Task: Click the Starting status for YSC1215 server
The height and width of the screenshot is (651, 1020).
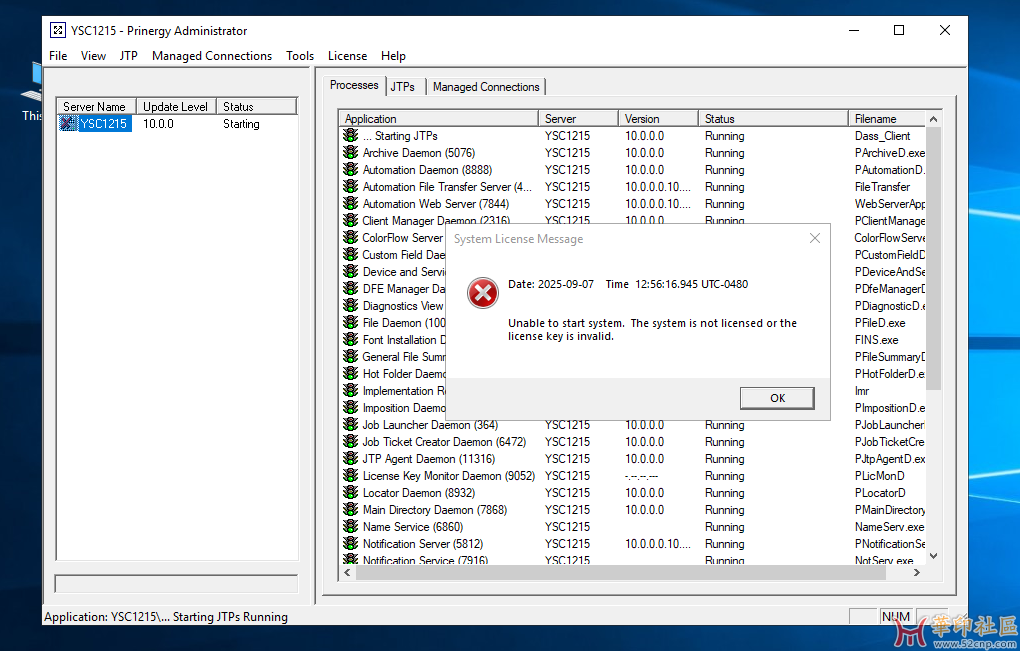Action: click(241, 124)
